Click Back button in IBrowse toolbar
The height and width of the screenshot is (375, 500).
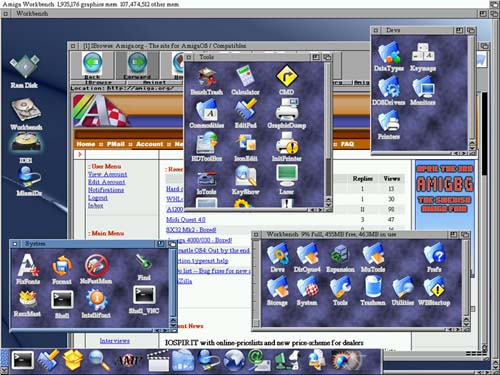[92, 66]
